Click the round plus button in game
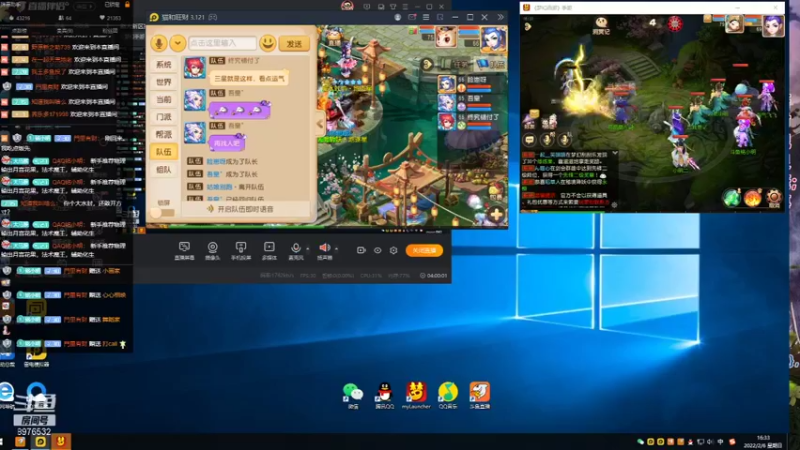800x450 pixels. (x=496, y=215)
